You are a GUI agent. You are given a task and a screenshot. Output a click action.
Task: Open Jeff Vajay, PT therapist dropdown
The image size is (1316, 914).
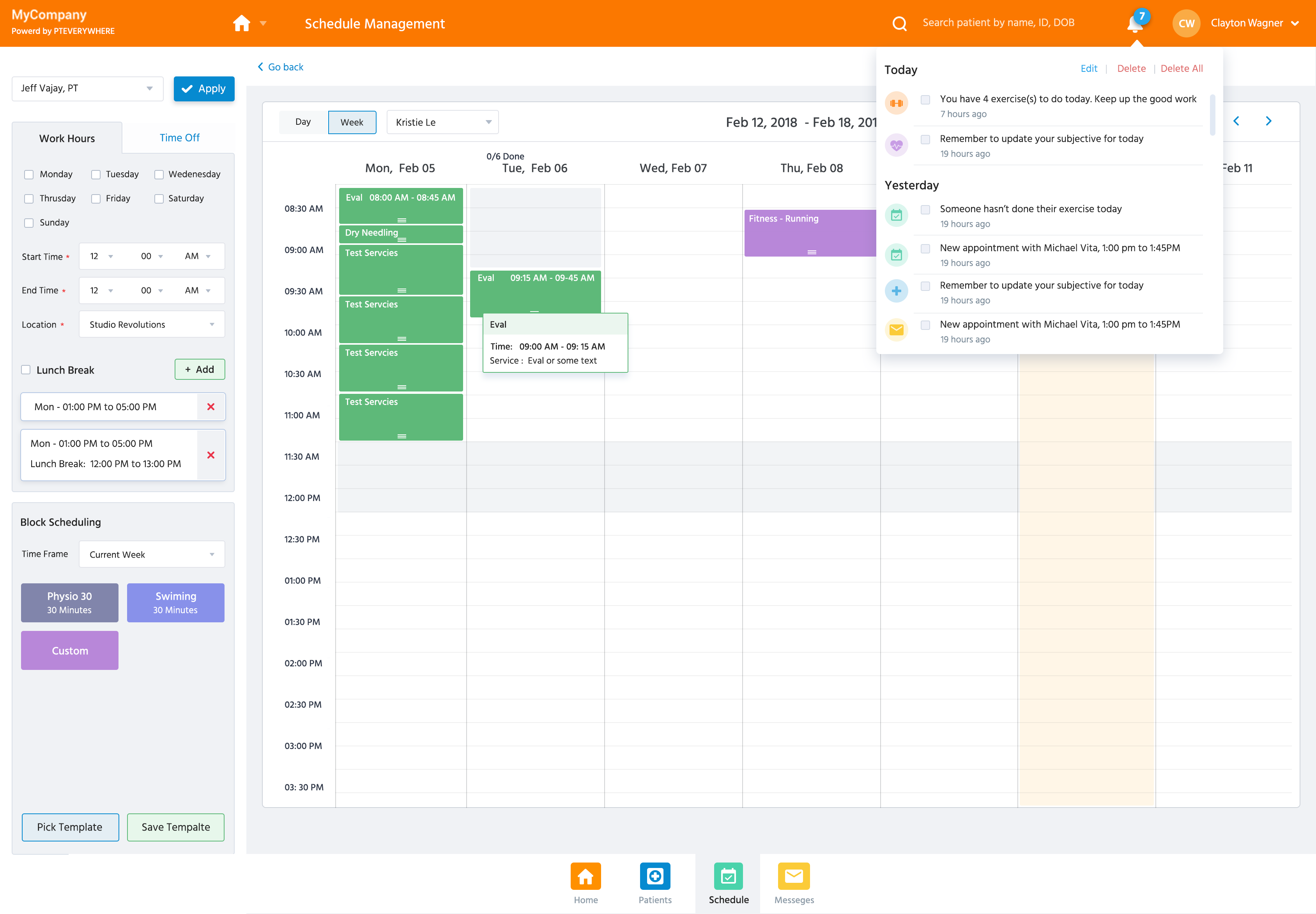(88, 88)
